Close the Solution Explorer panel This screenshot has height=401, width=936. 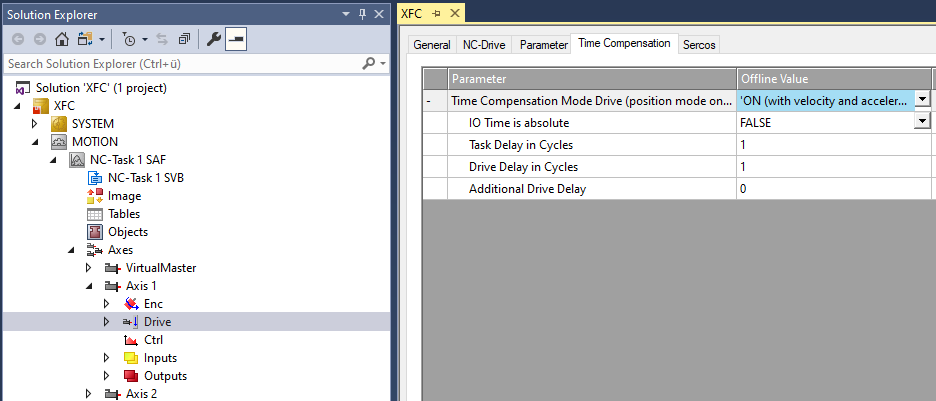click(x=378, y=14)
